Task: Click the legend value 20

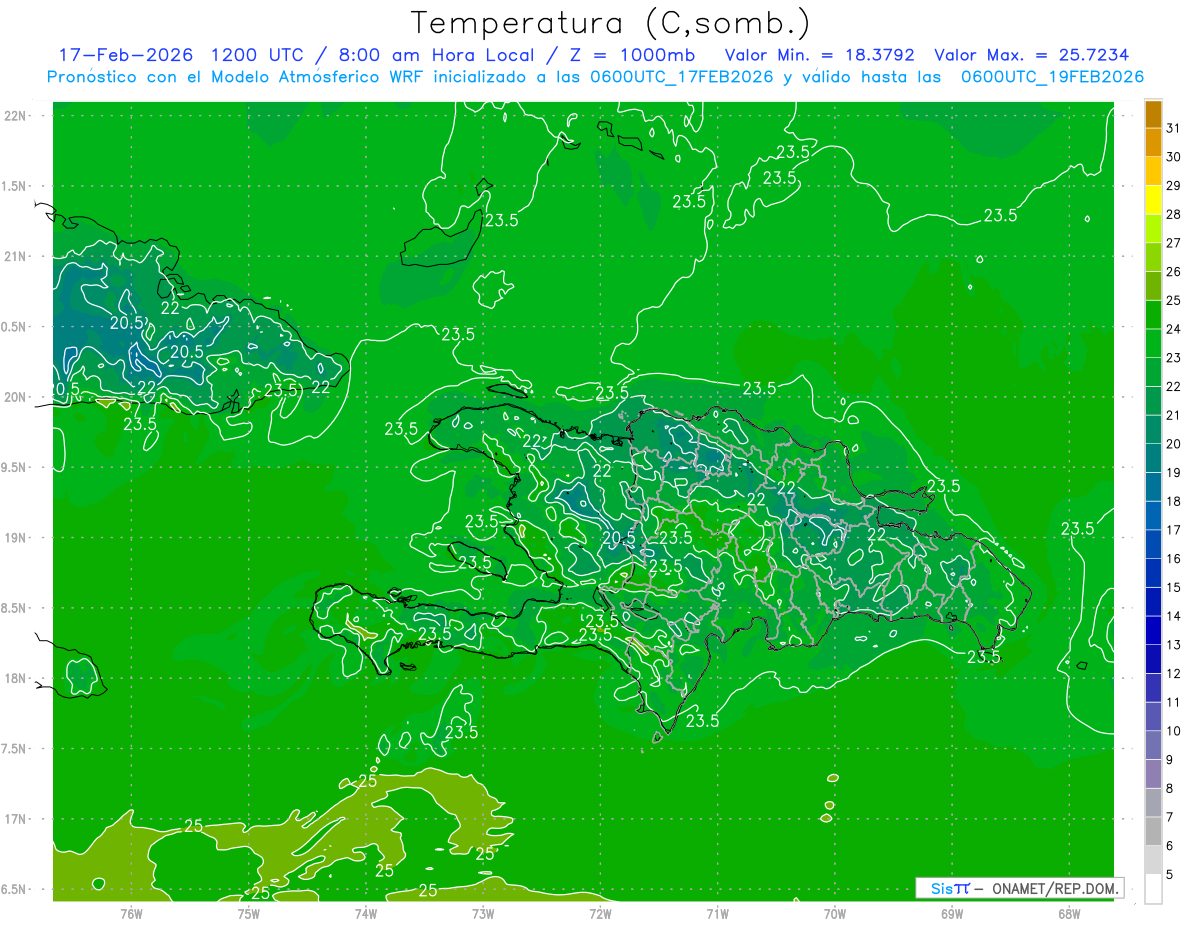Action: click(1174, 444)
